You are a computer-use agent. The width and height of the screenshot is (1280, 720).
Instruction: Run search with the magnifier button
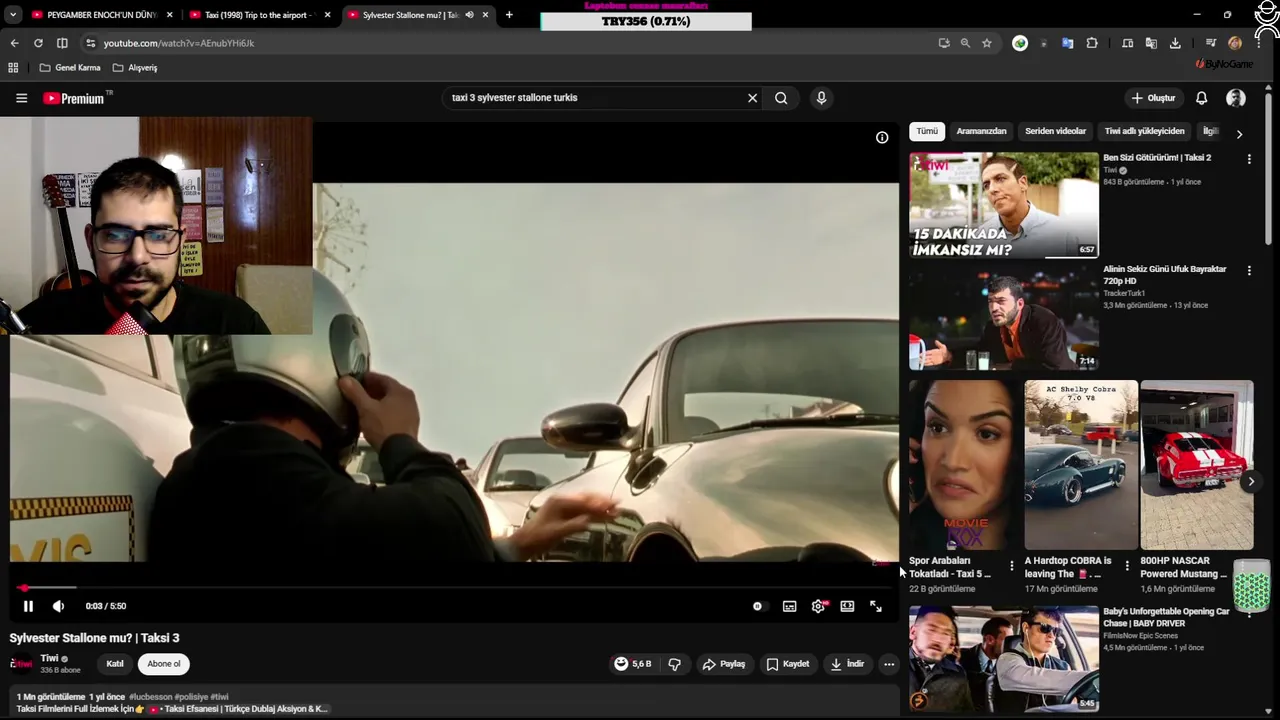click(781, 98)
